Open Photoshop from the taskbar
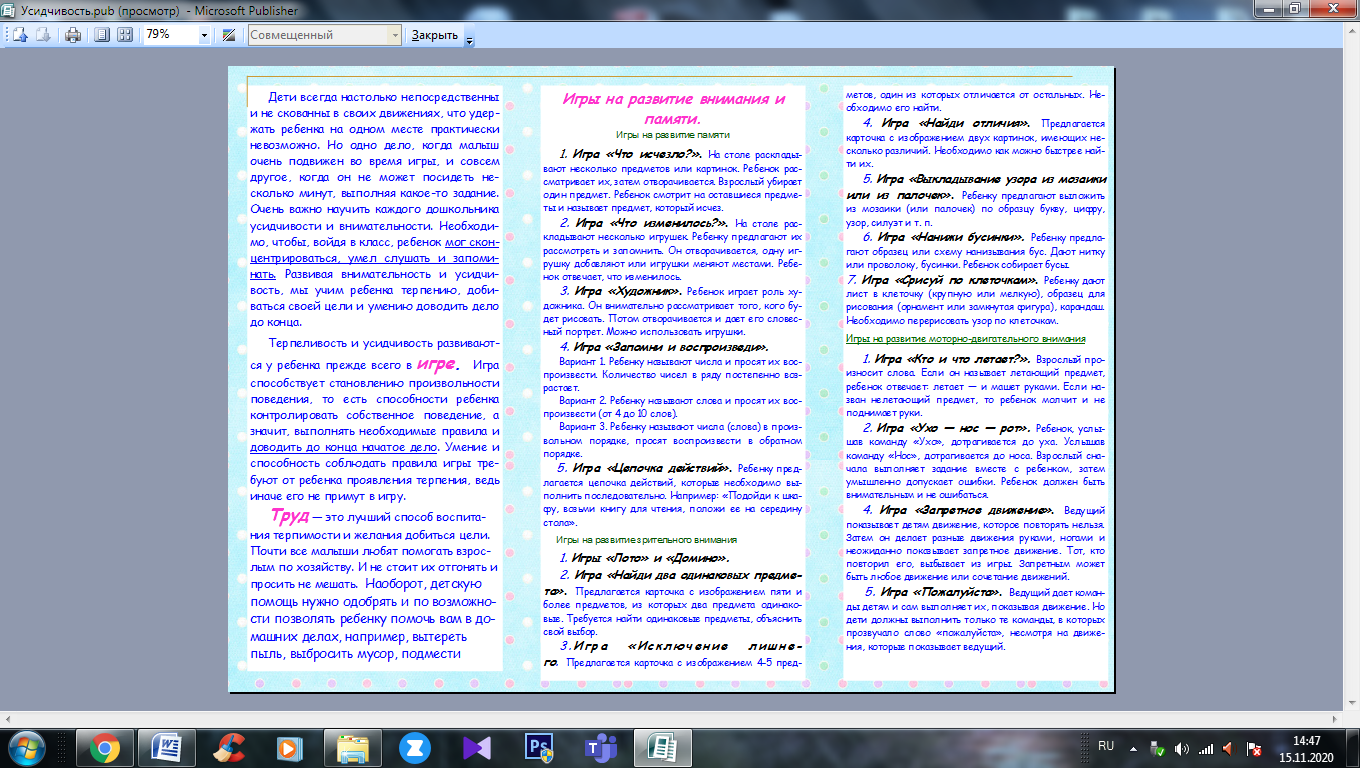 (539, 747)
